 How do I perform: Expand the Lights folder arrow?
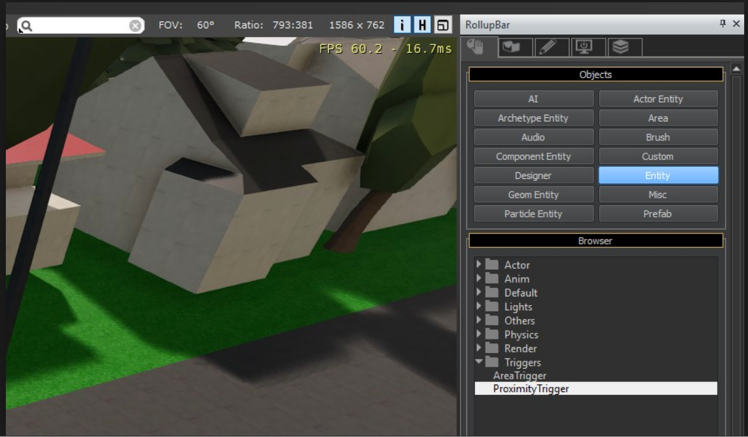[478, 306]
